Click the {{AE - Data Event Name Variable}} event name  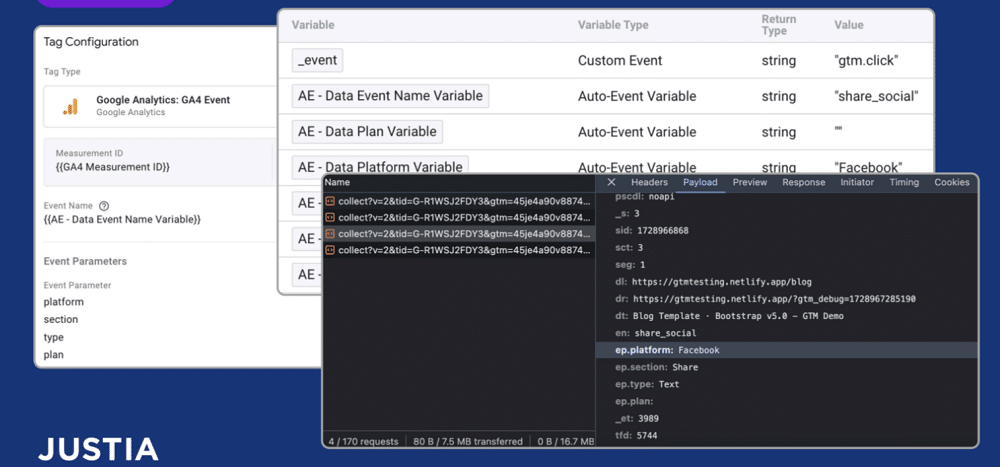coord(122,219)
